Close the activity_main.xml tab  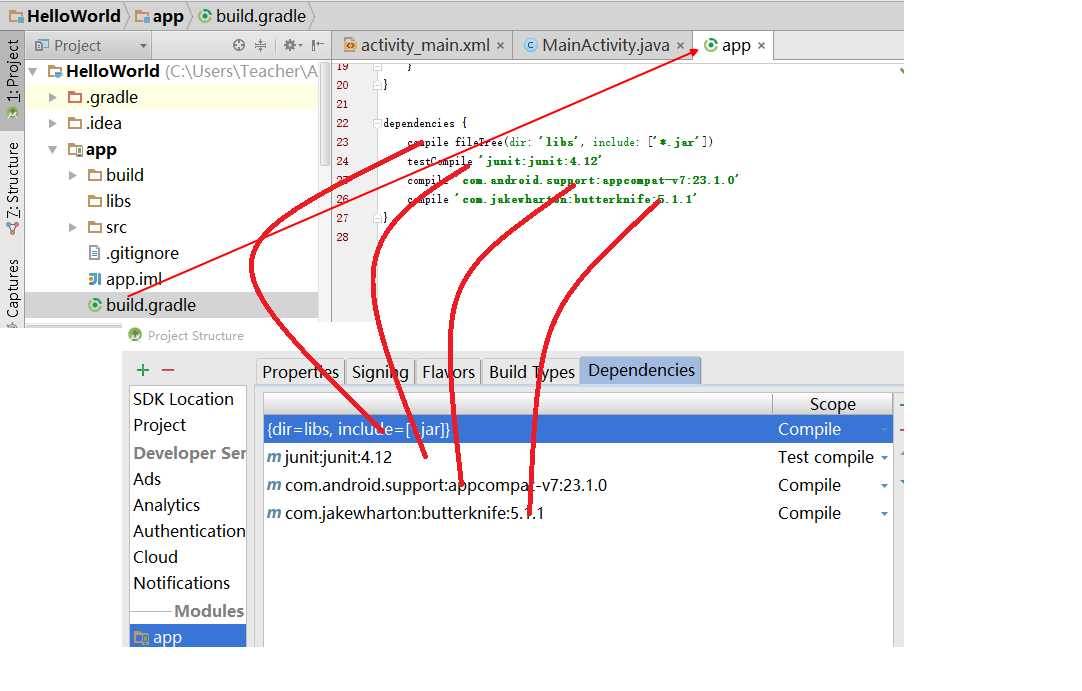pos(500,46)
